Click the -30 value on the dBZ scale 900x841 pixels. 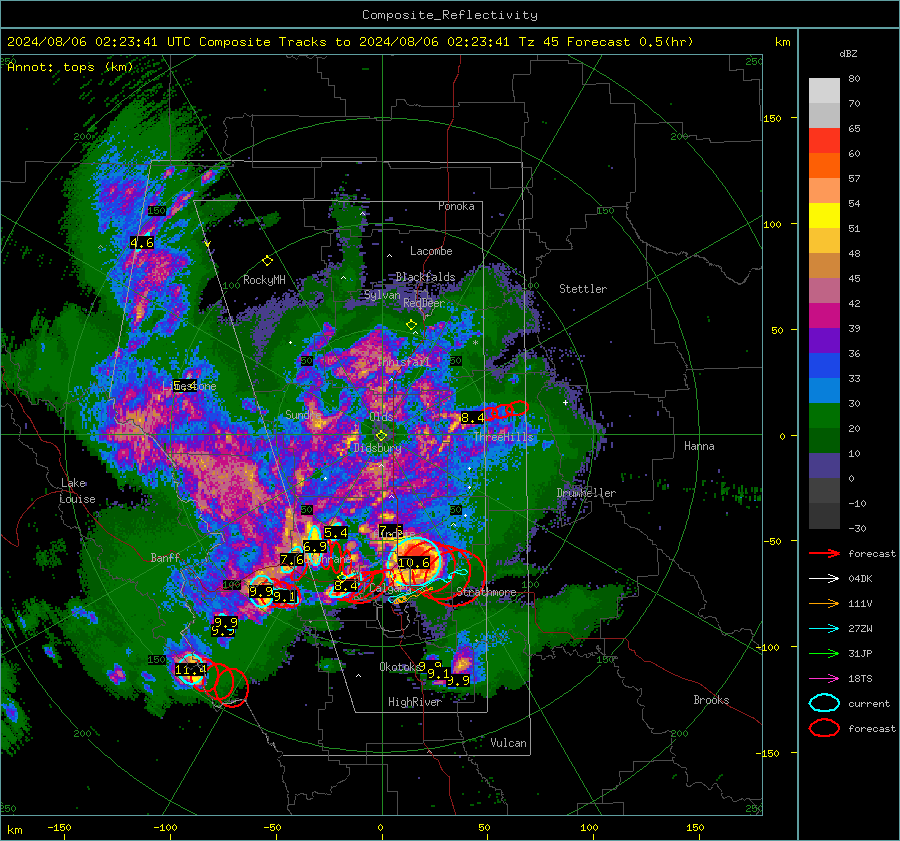[857, 528]
